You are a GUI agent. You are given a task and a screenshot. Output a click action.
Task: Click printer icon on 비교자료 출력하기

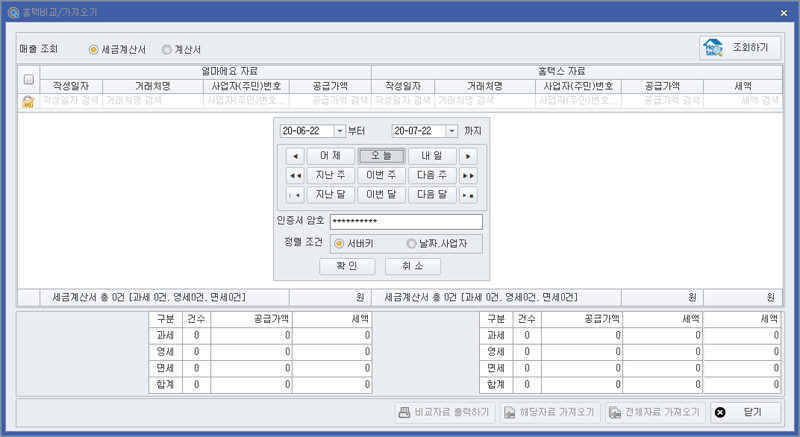coord(405,413)
